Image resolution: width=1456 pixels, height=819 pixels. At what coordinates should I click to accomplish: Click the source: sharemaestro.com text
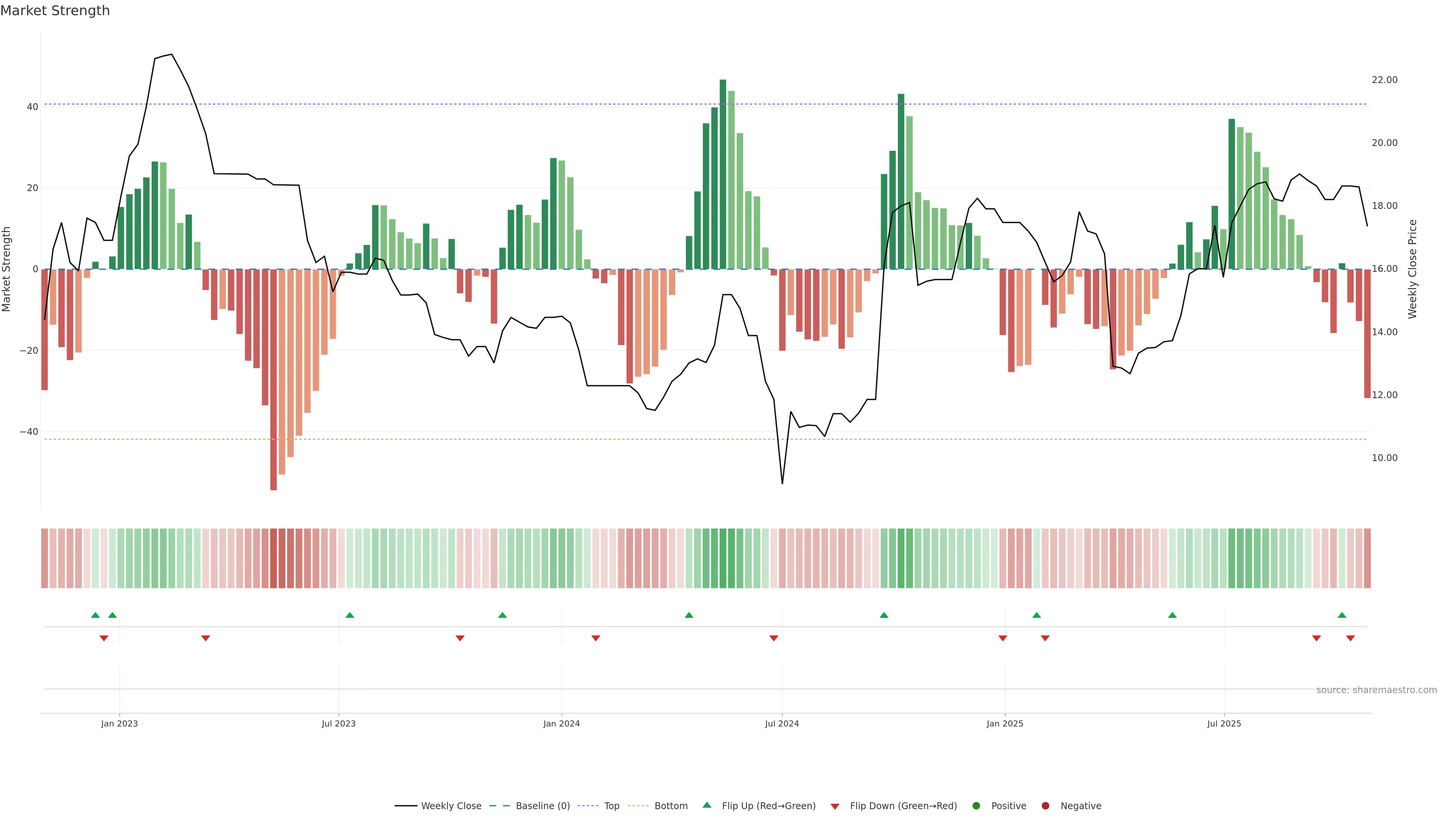point(1376,690)
